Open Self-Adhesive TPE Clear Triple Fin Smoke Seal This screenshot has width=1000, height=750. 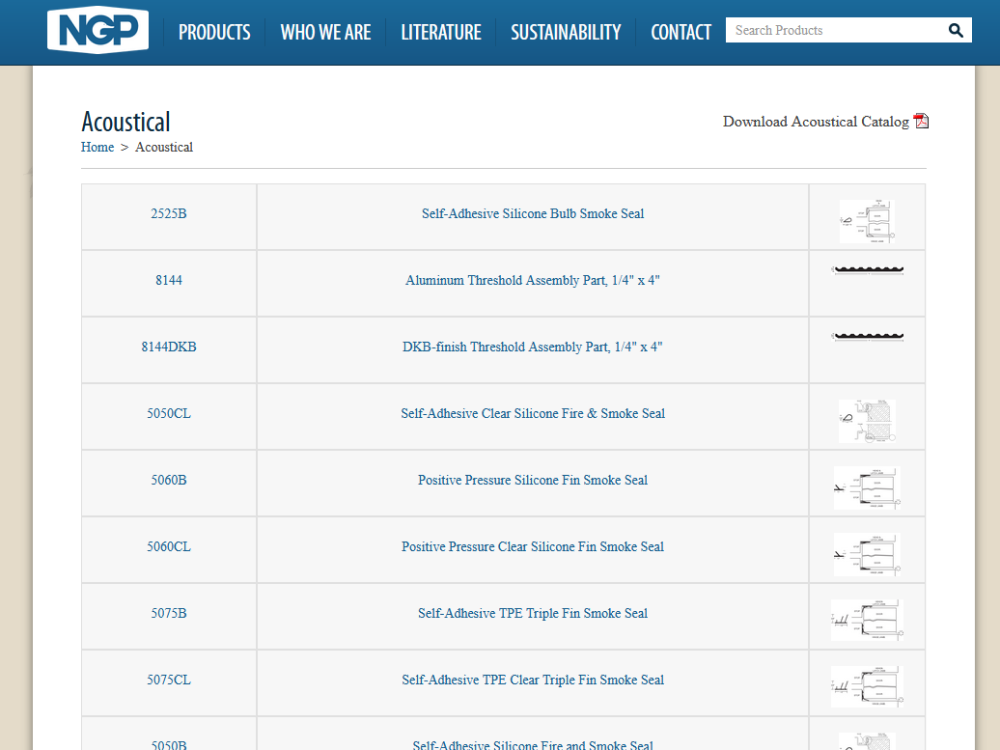tap(533, 680)
